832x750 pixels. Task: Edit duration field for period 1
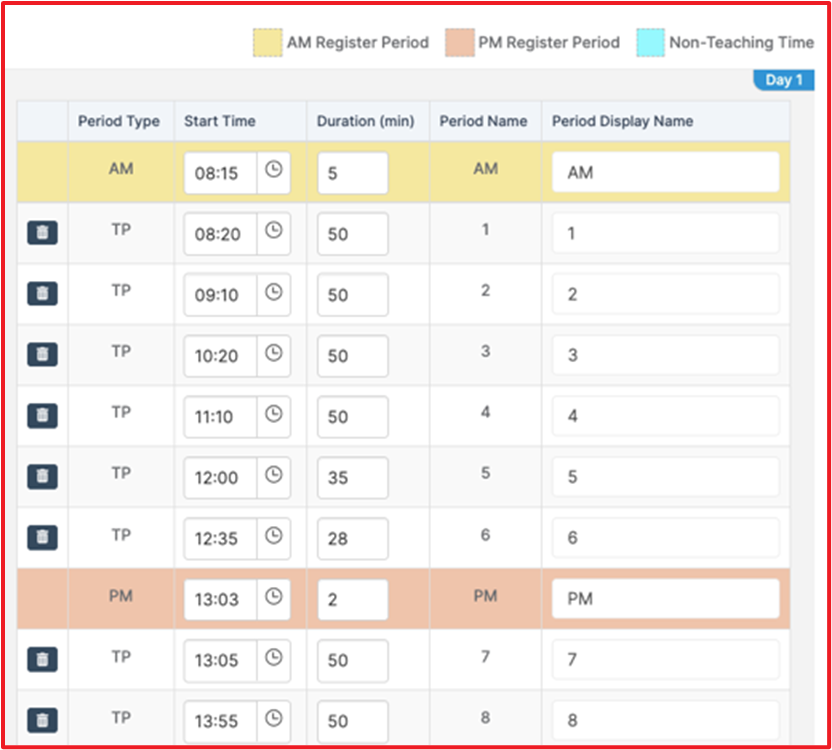353,234
